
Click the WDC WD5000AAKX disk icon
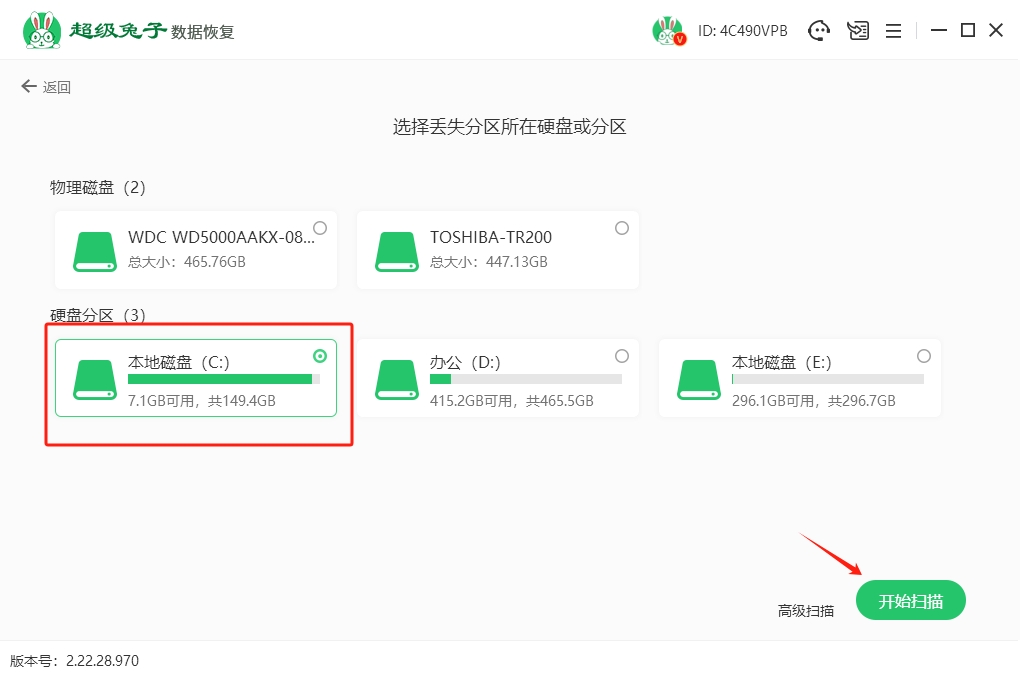(x=95, y=250)
